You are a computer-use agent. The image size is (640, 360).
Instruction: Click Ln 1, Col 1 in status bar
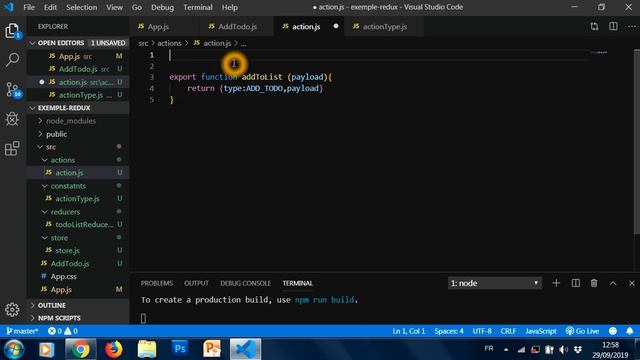tap(409, 331)
